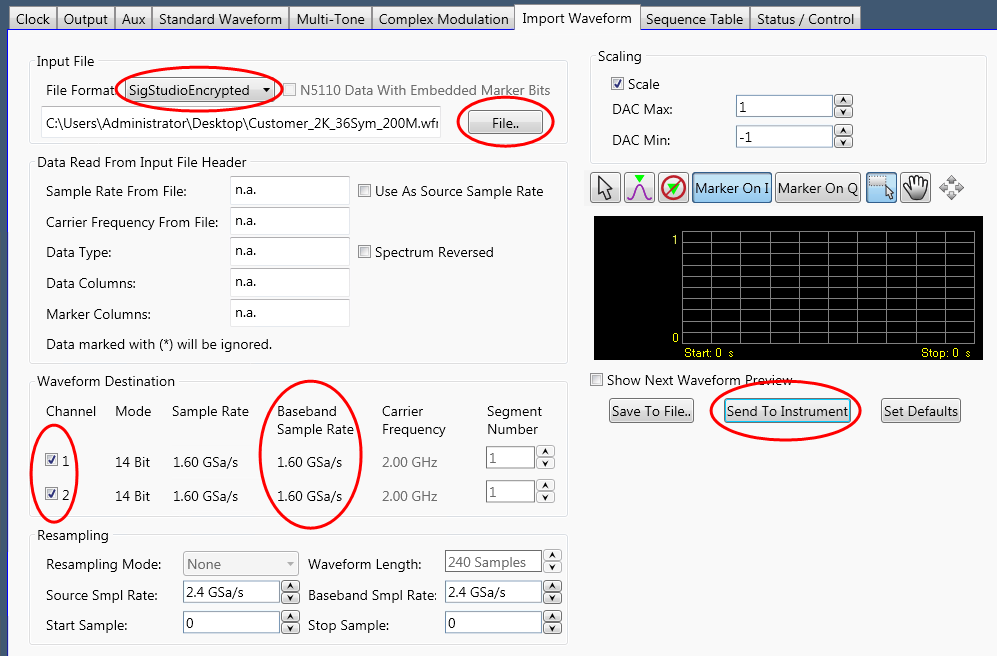Click the Send To Instrument button

tap(787, 411)
